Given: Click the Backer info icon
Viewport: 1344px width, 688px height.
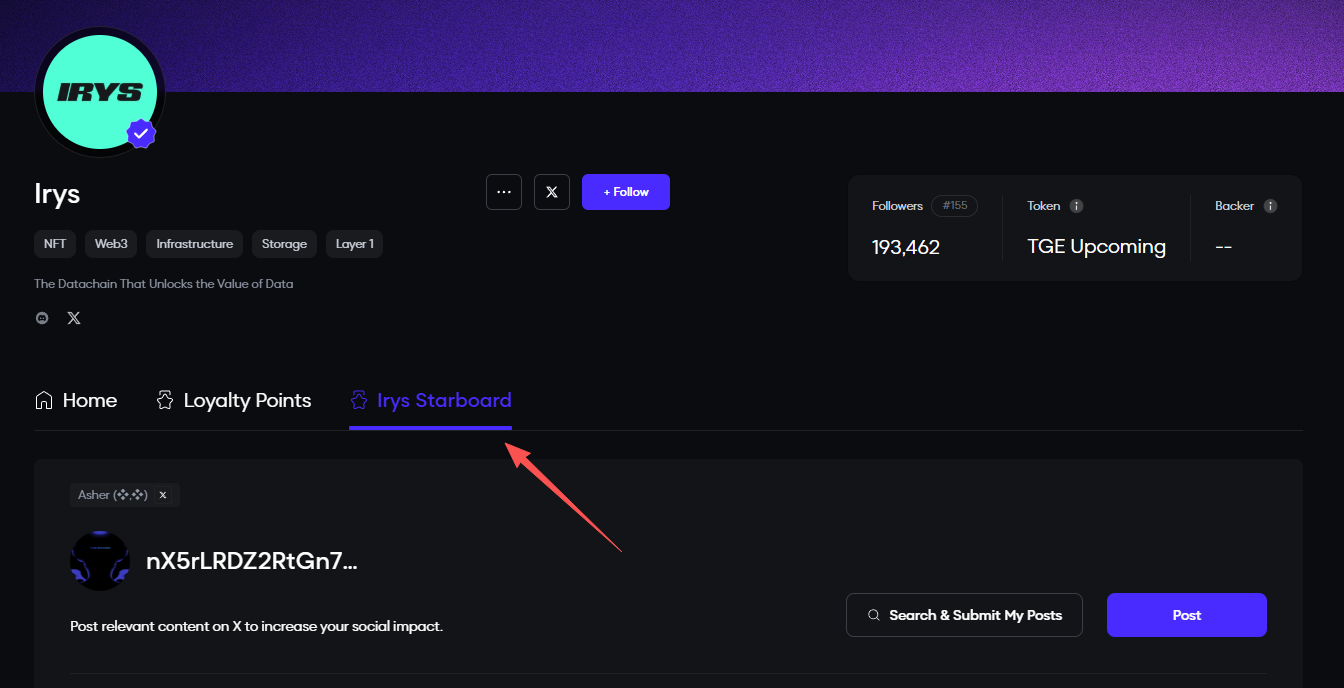Looking at the screenshot, I should tap(1270, 206).
